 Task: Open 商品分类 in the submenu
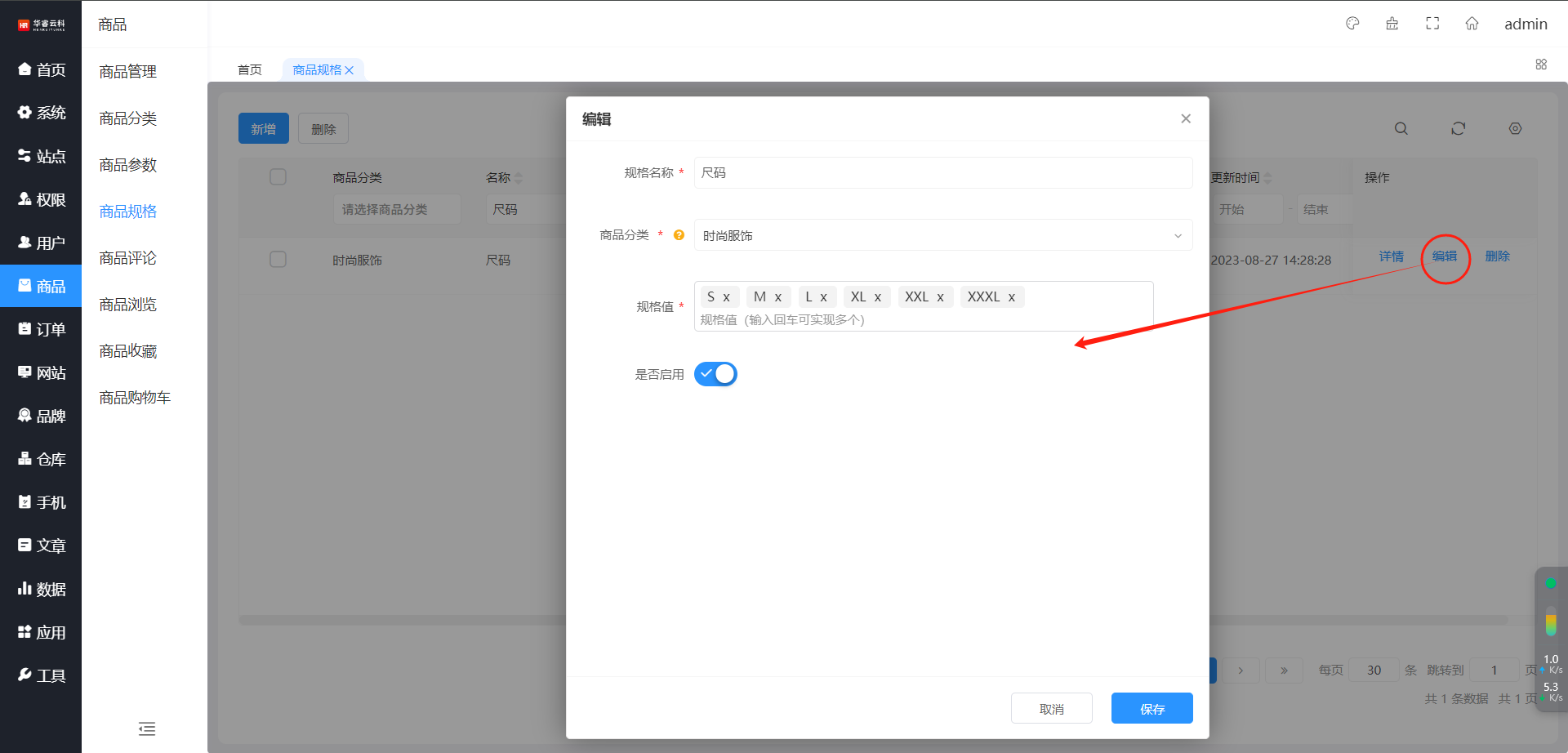coord(128,118)
